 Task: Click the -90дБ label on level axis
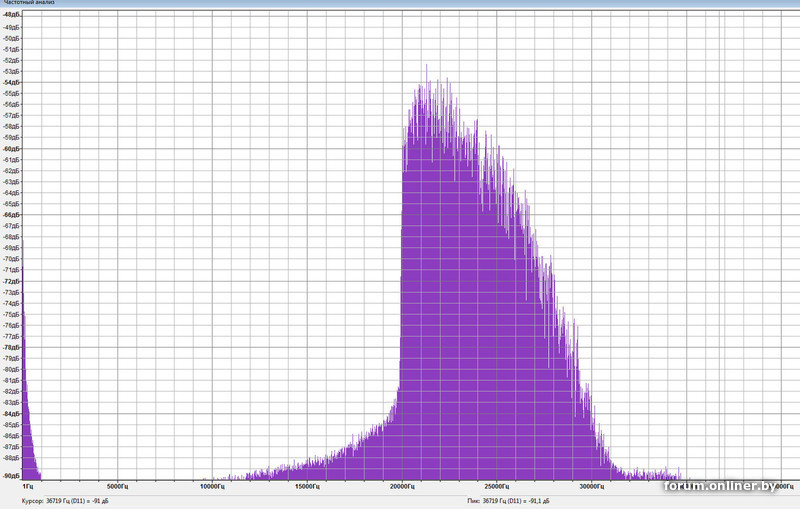point(11,476)
